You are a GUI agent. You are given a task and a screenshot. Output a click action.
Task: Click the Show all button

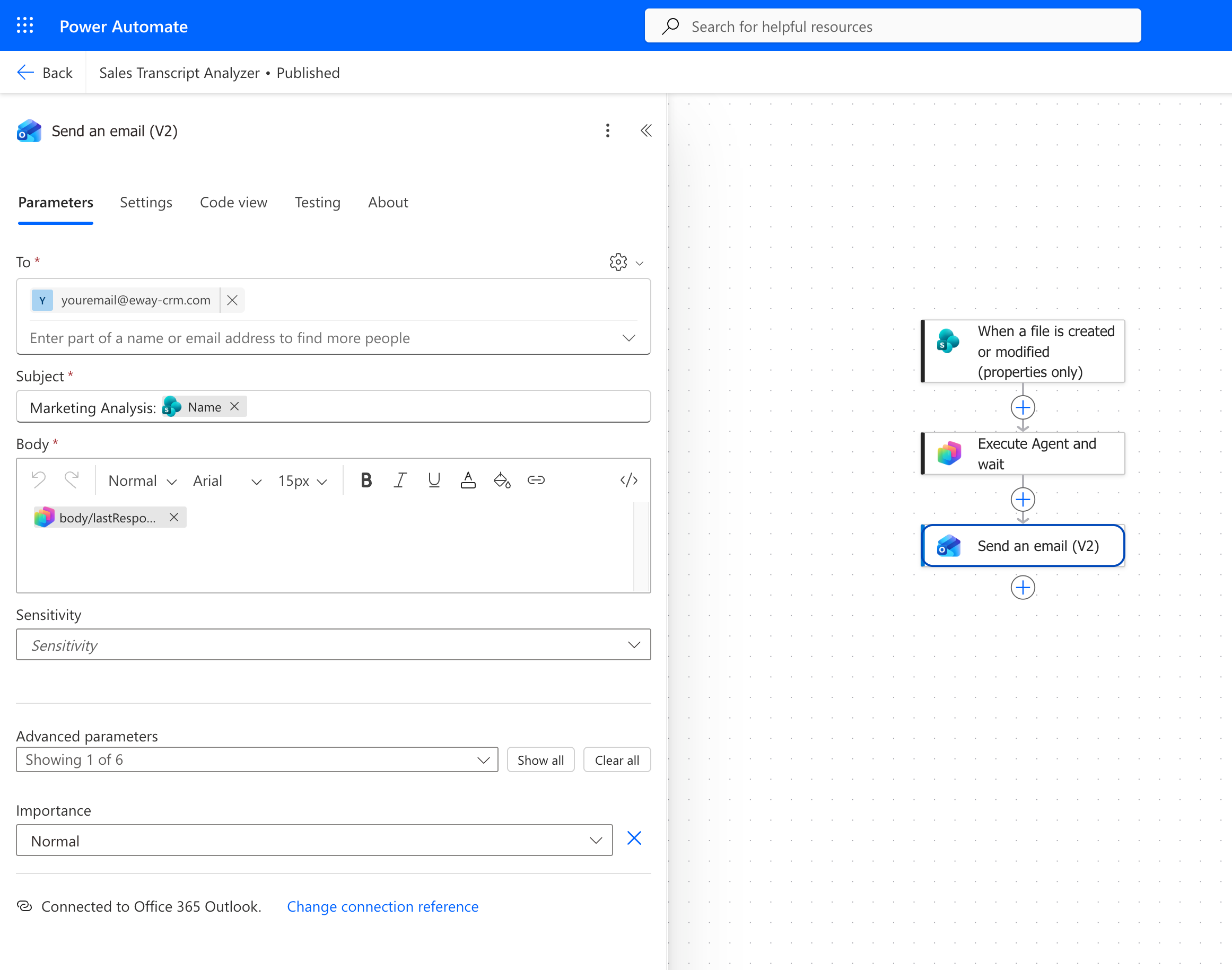point(541,760)
